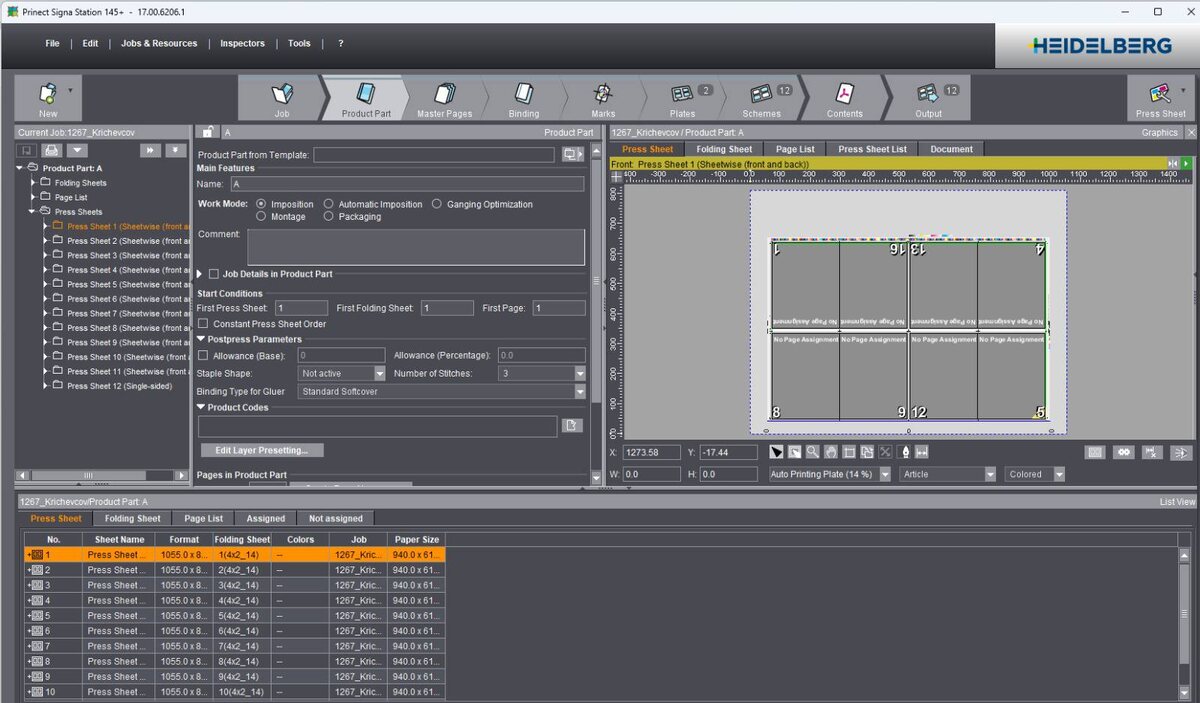The width and height of the screenshot is (1200, 703).
Task: Collapse the Product Codes section
Action: (201, 408)
